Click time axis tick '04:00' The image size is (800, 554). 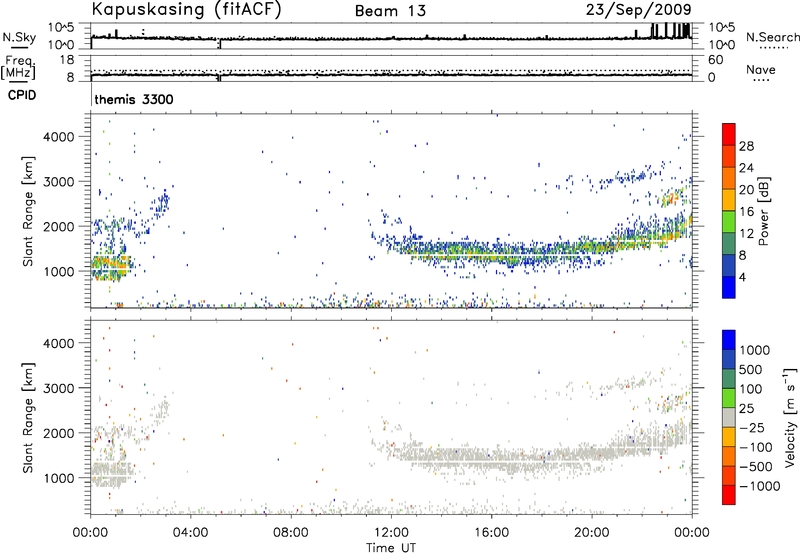(x=190, y=533)
